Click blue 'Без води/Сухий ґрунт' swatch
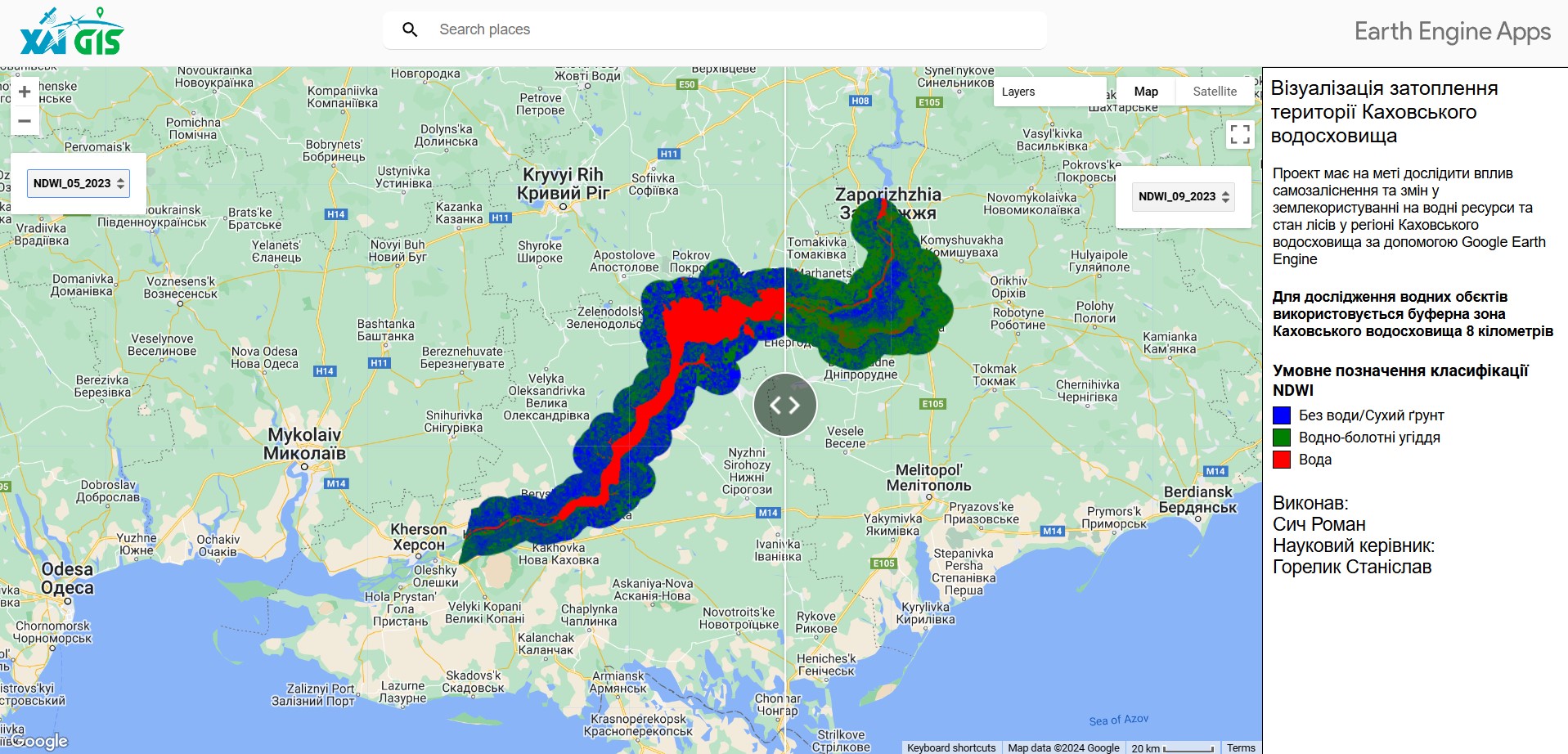1568x754 pixels. point(1282,415)
